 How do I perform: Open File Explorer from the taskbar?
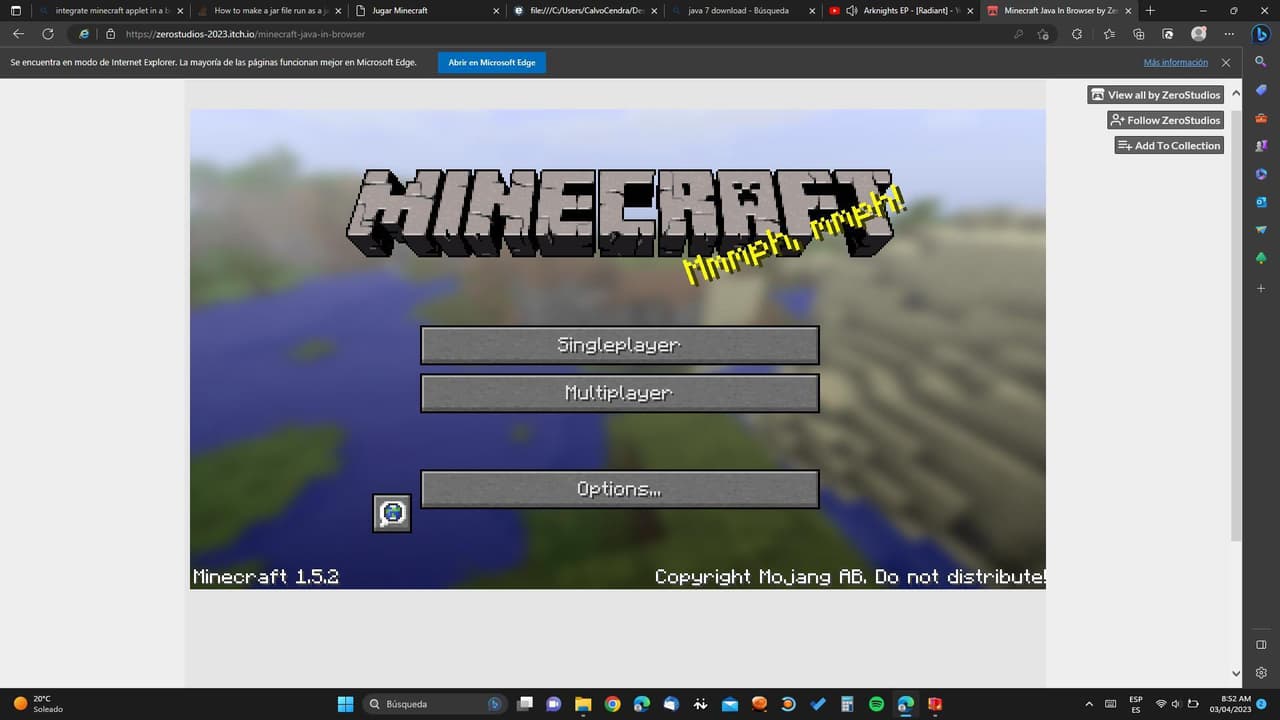point(583,704)
